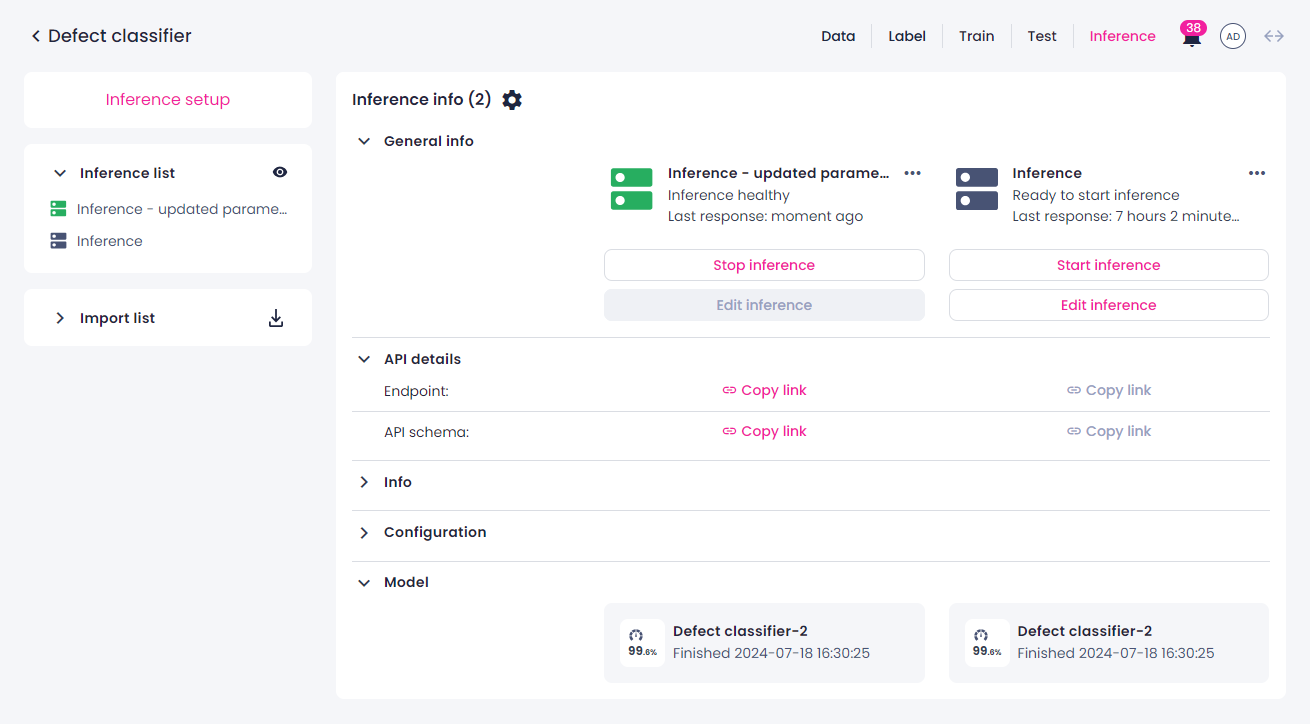Click 'Last response: 7 hours 2 minute...' text
Viewport: 1310px width, 724px height.
coord(1126,216)
